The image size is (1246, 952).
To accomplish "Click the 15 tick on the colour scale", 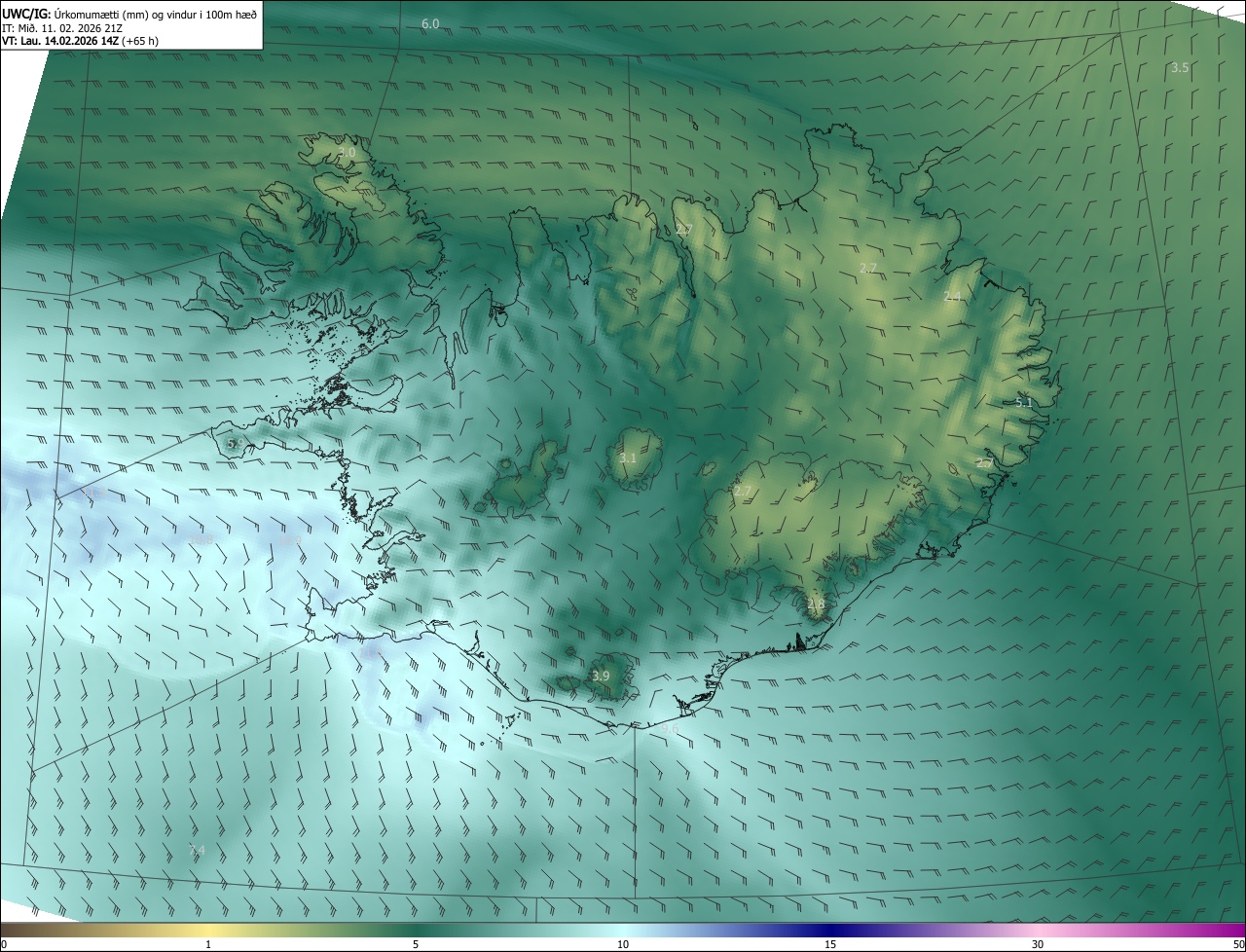I will [830, 944].
